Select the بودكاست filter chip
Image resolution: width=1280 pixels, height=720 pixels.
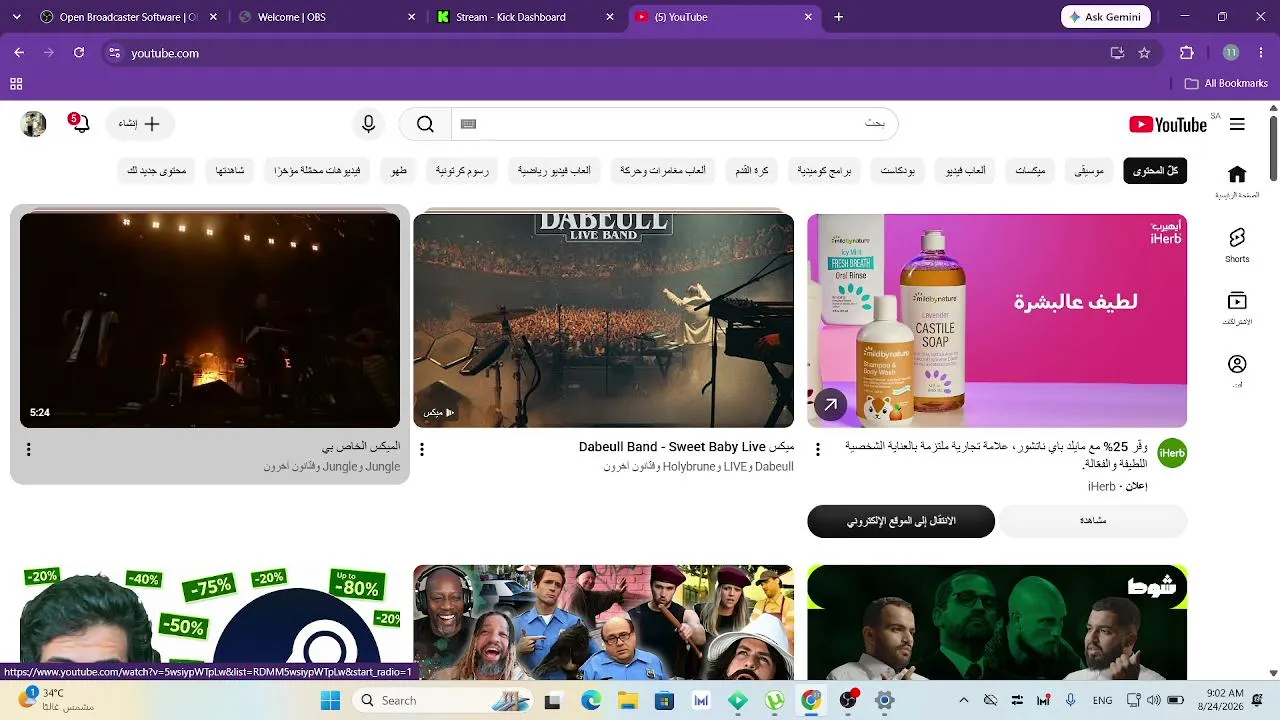[x=898, y=171]
